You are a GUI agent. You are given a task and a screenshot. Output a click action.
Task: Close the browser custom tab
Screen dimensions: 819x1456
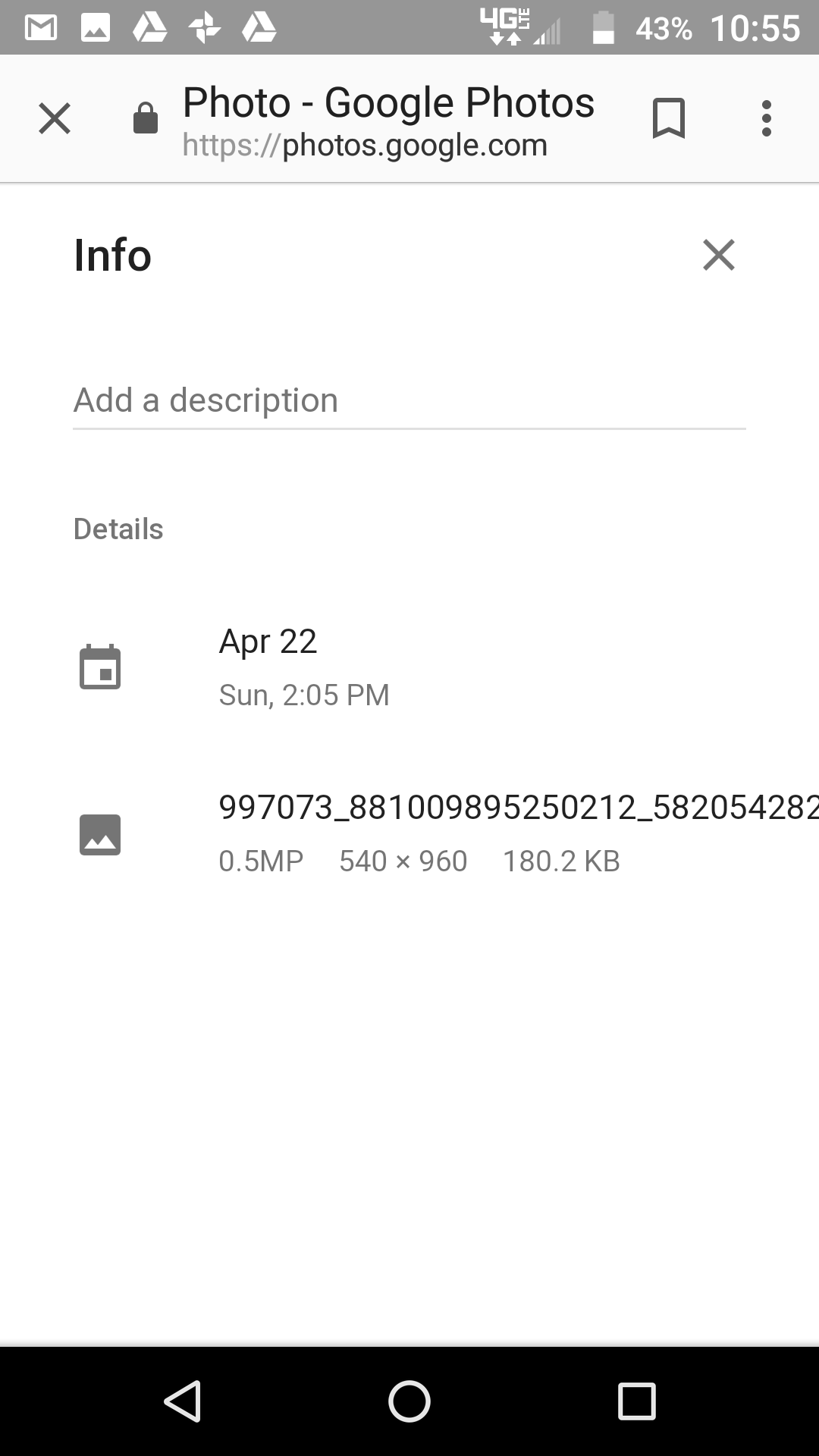[x=55, y=119]
